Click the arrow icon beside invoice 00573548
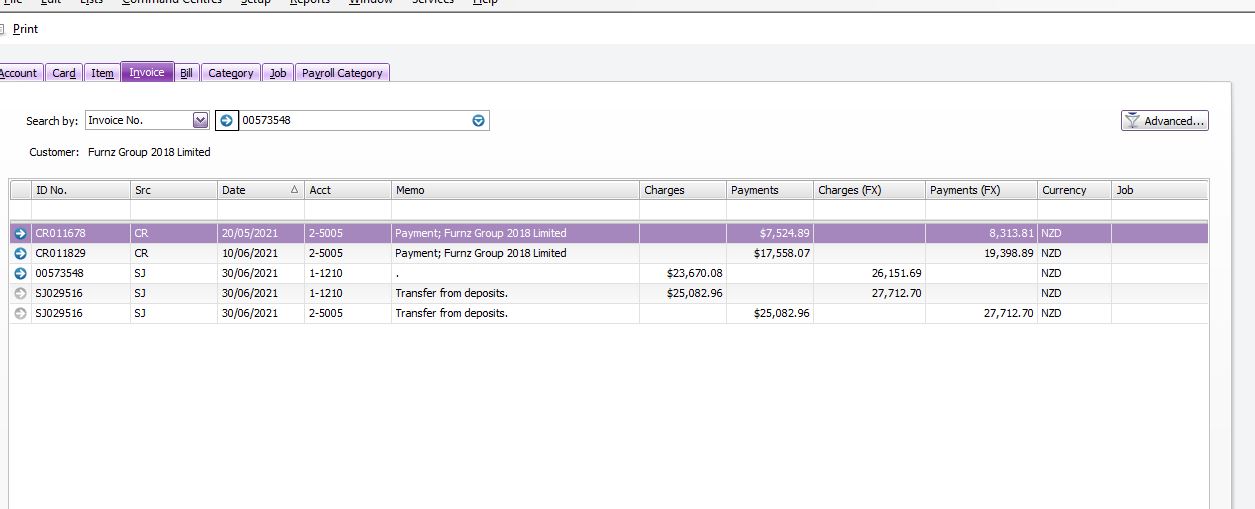Image resolution: width=1255 pixels, height=509 pixels. pyautogui.click(x=20, y=273)
